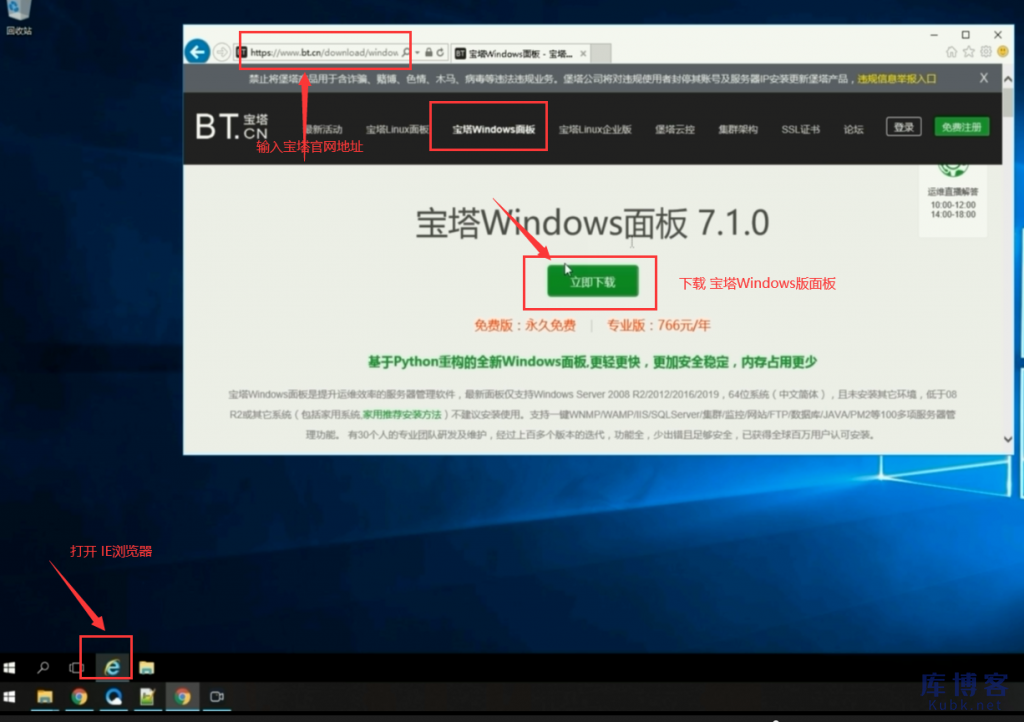Click the smiley feedback icon
Viewport: 1024px width, 722px height.
point(1002,52)
